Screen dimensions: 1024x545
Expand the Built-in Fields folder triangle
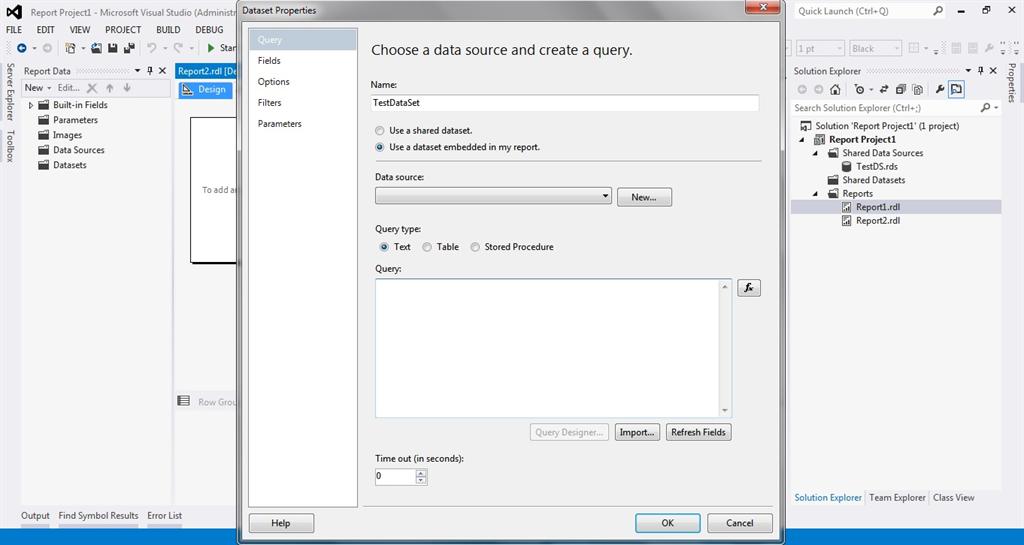[30, 105]
